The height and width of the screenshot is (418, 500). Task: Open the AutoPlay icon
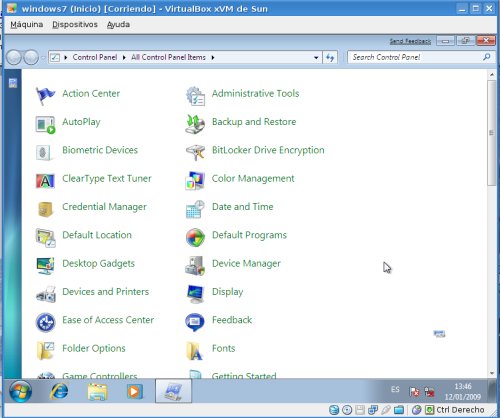[x=45, y=124]
